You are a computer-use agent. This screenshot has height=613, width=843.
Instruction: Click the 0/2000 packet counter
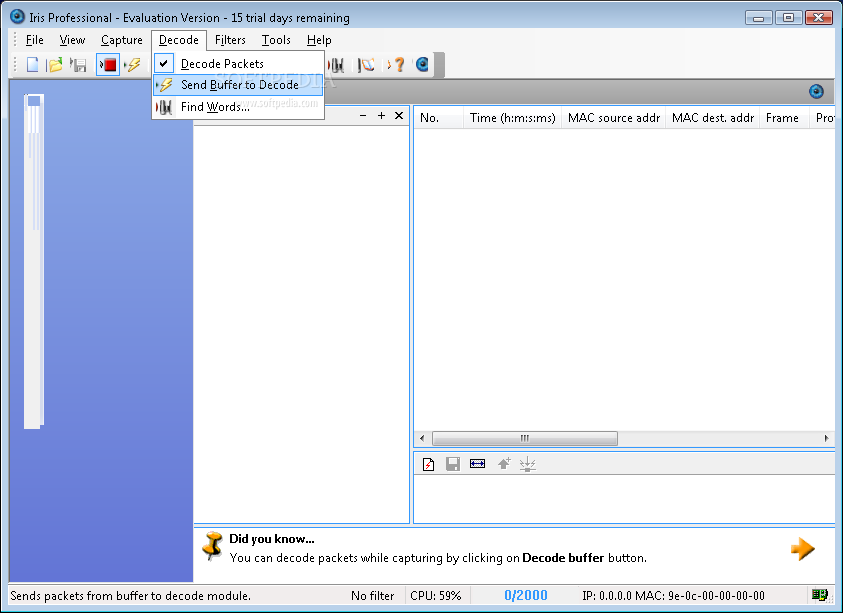click(x=525, y=595)
